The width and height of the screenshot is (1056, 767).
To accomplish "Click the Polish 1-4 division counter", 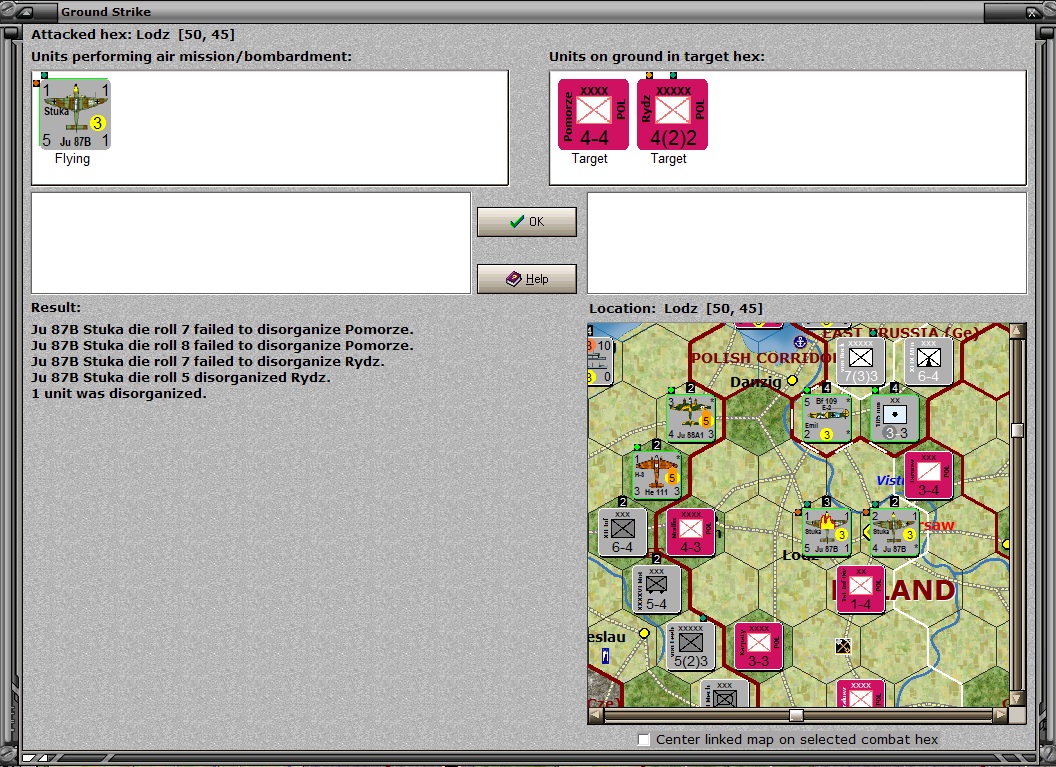I will pos(861,589).
